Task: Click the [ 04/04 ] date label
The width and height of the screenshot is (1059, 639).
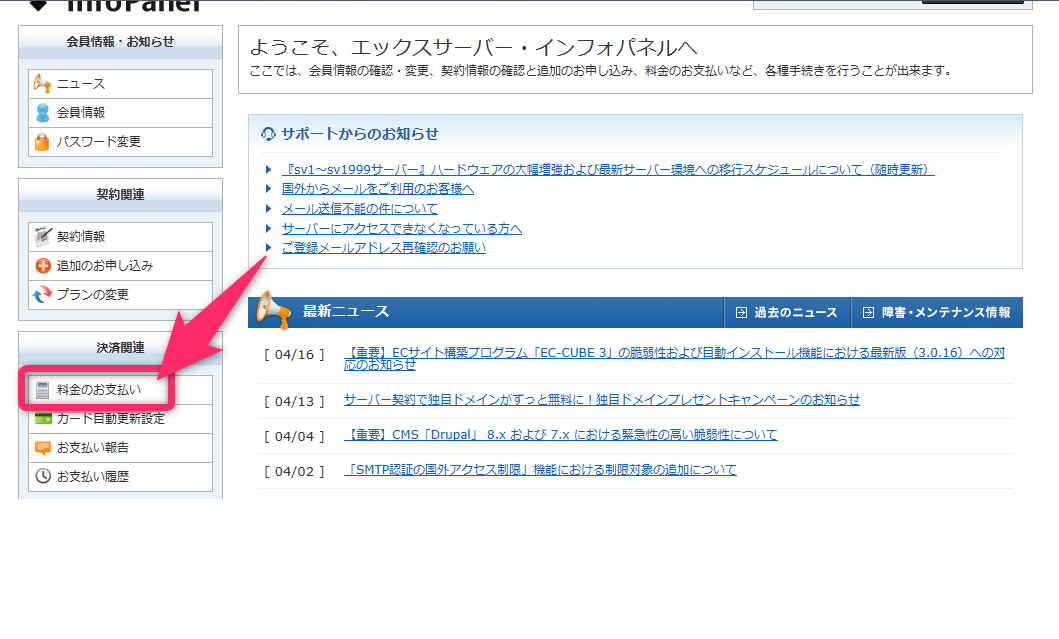Action: (x=294, y=436)
